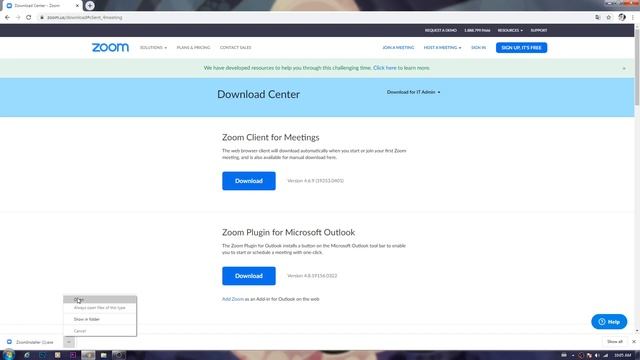Image resolution: width=640 pixels, height=360 pixels.
Task: Close the Download Center tab
Action: coord(77,6)
